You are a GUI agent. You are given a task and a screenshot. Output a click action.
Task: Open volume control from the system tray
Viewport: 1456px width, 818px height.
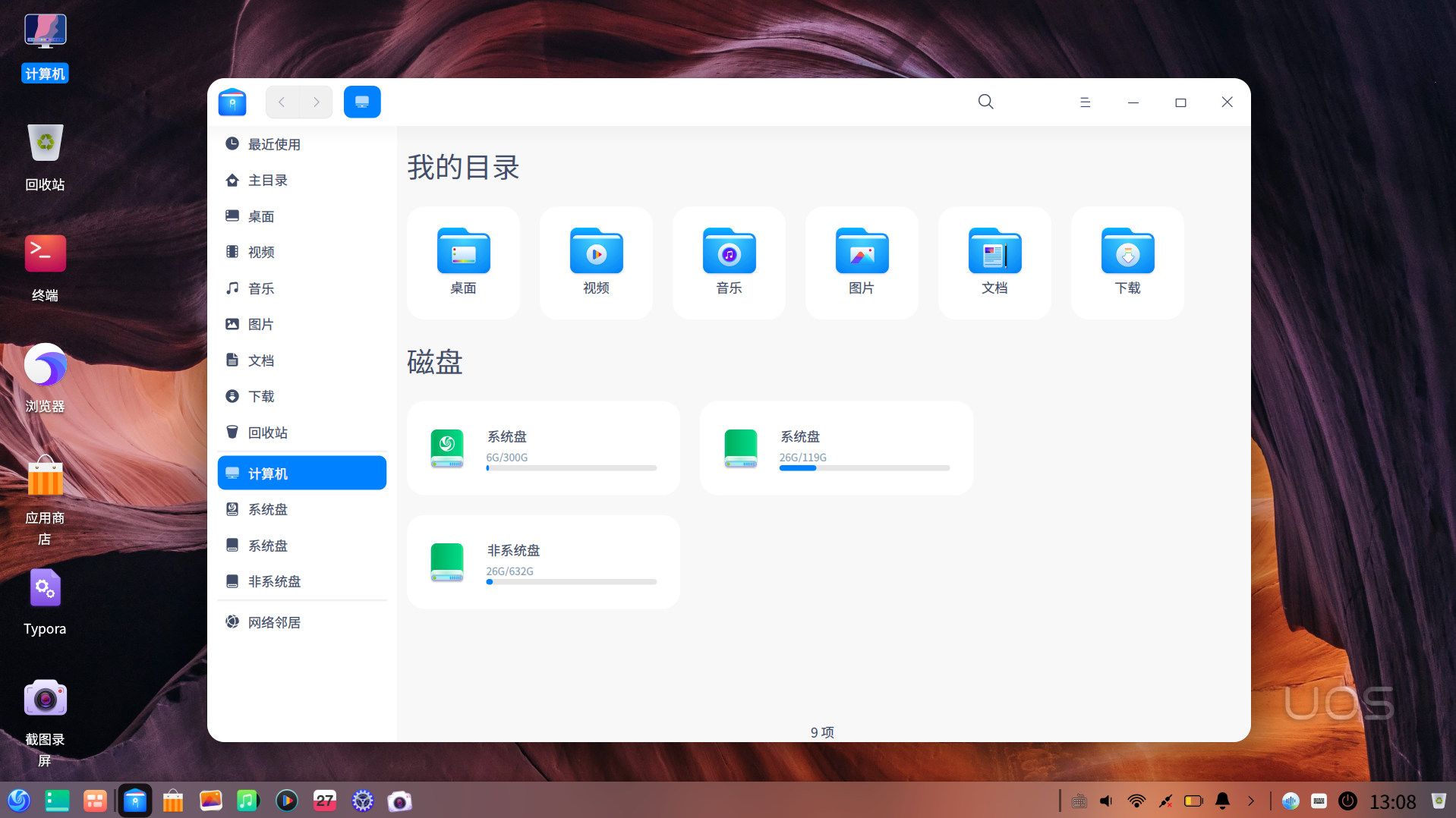[x=1105, y=801]
